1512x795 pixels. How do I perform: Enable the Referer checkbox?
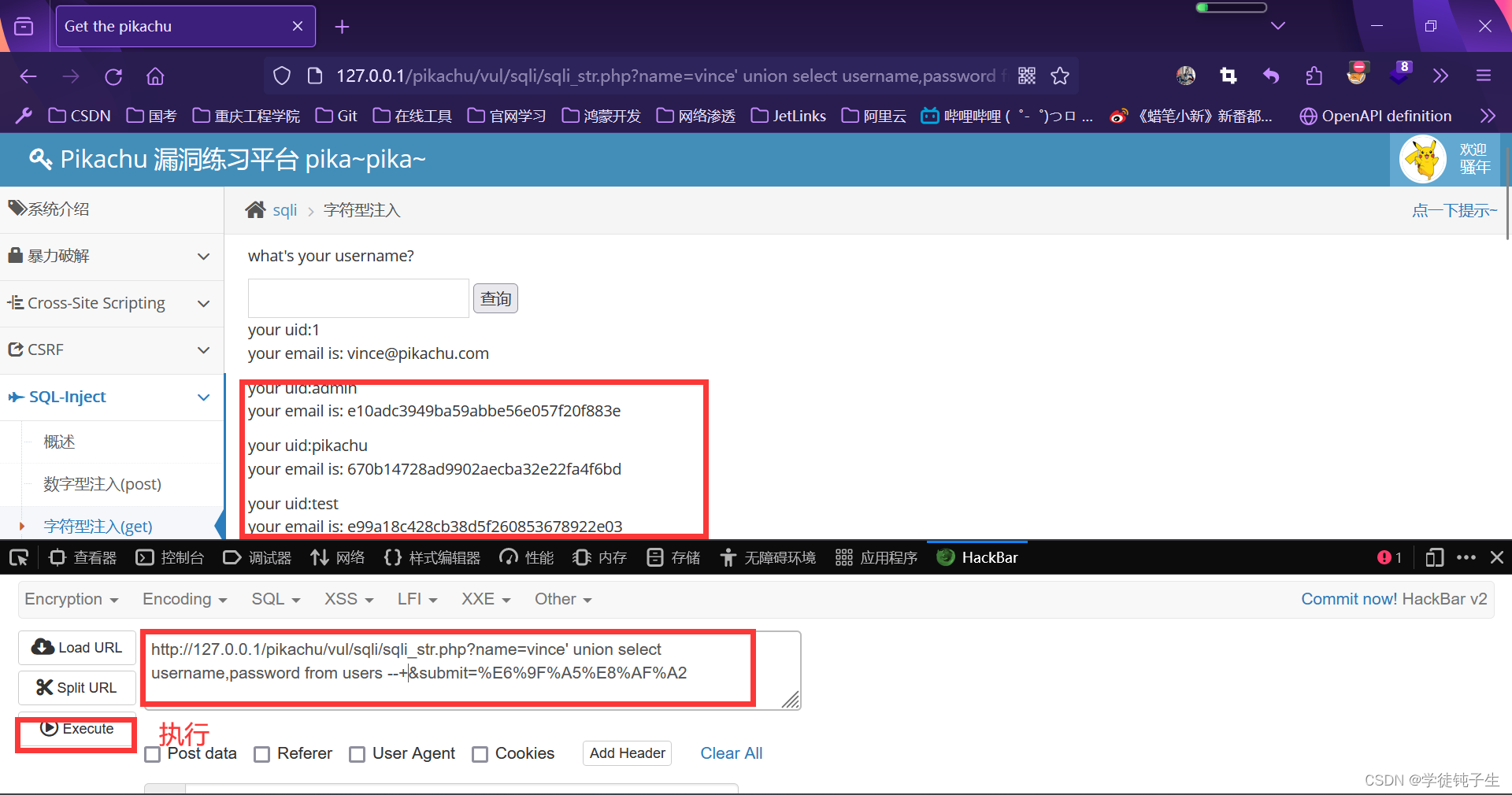coord(261,754)
